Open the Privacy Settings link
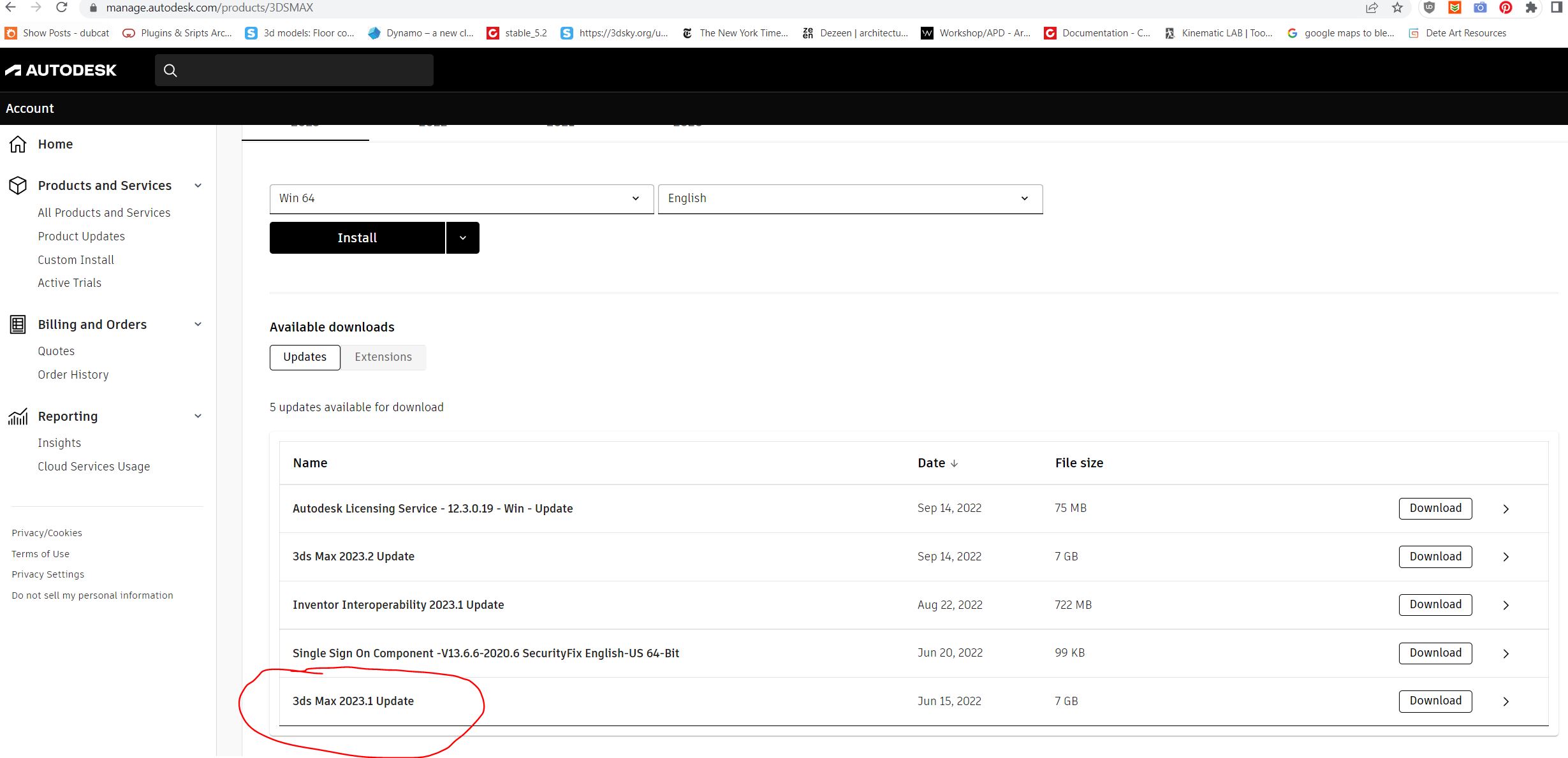Viewport: 1568px width, 758px height. click(x=48, y=574)
